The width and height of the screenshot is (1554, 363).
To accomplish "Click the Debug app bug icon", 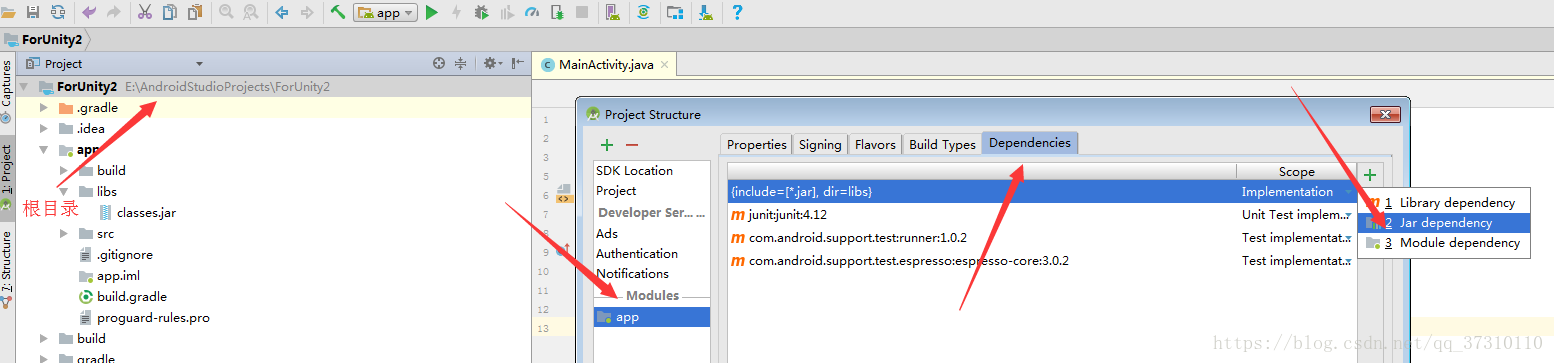I will click(x=481, y=12).
